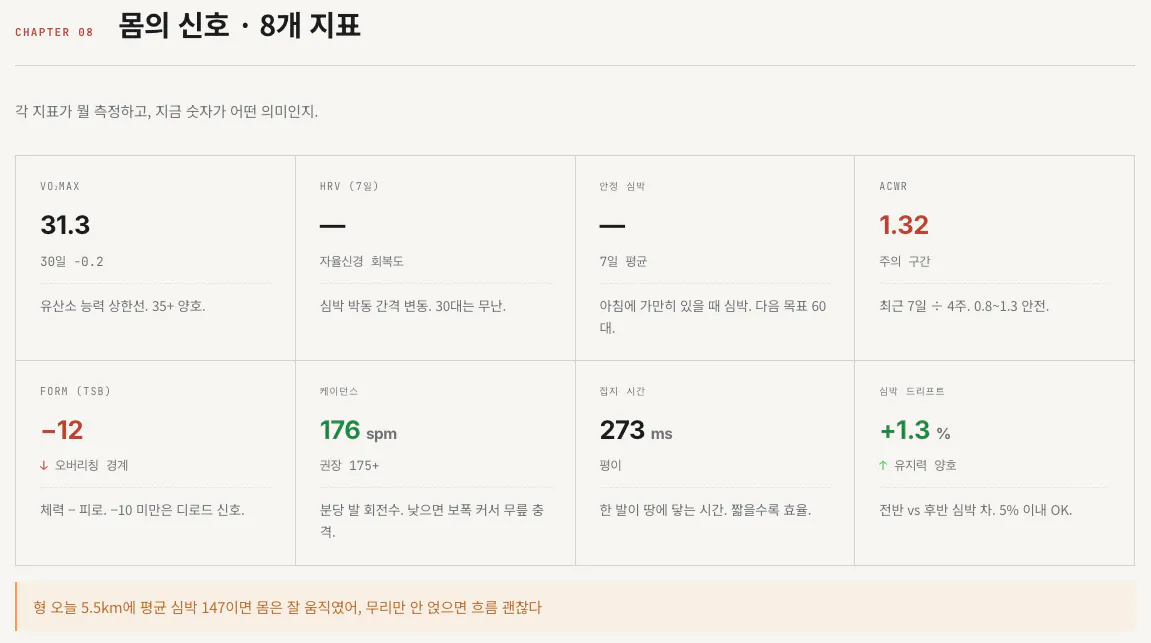
Task: Click the description 한 발이 땅에 닿는 시간
Action: pyautogui.click(x=705, y=510)
